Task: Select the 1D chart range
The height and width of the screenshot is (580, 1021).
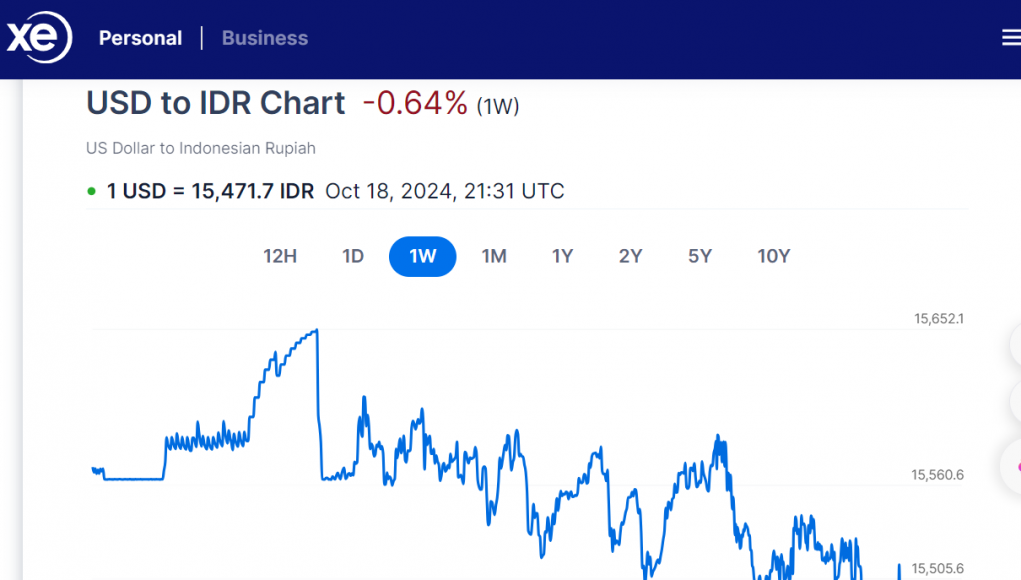Action: 353,256
